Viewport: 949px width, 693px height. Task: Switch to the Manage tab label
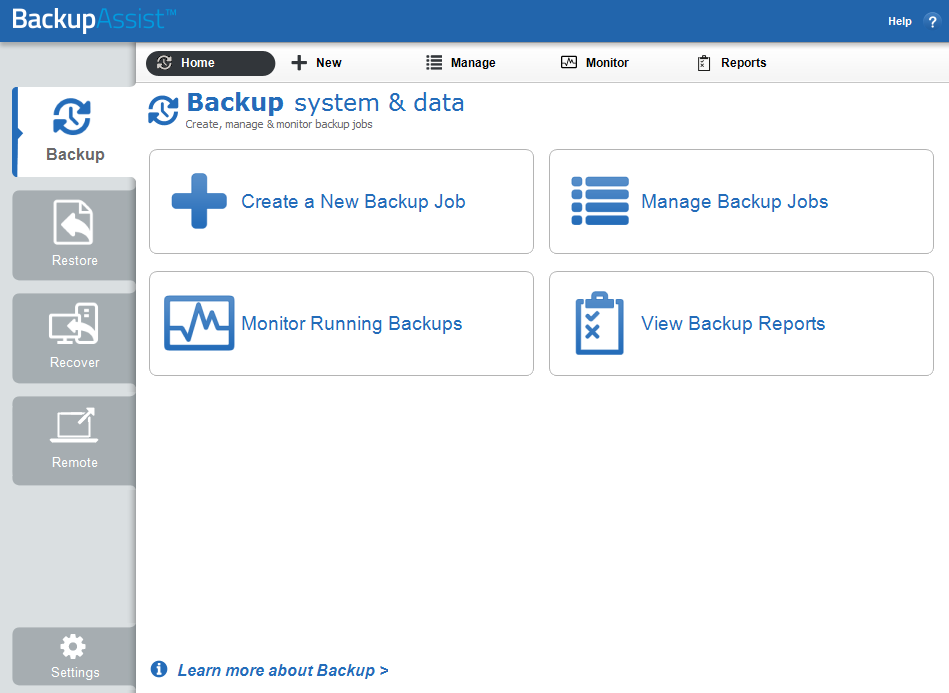coord(473,63)
